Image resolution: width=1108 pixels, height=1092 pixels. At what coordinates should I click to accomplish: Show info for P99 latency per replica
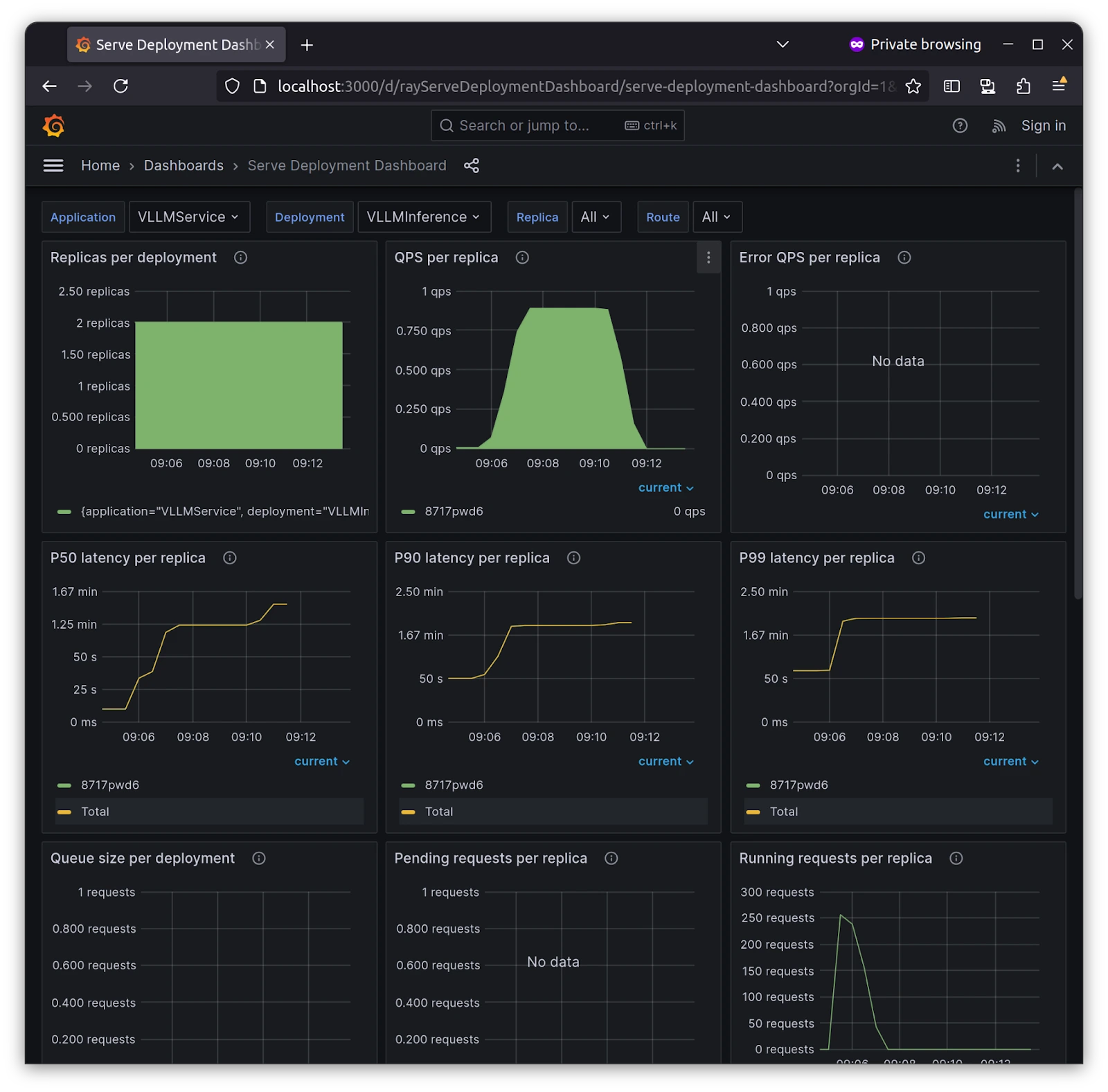(918, 558)
